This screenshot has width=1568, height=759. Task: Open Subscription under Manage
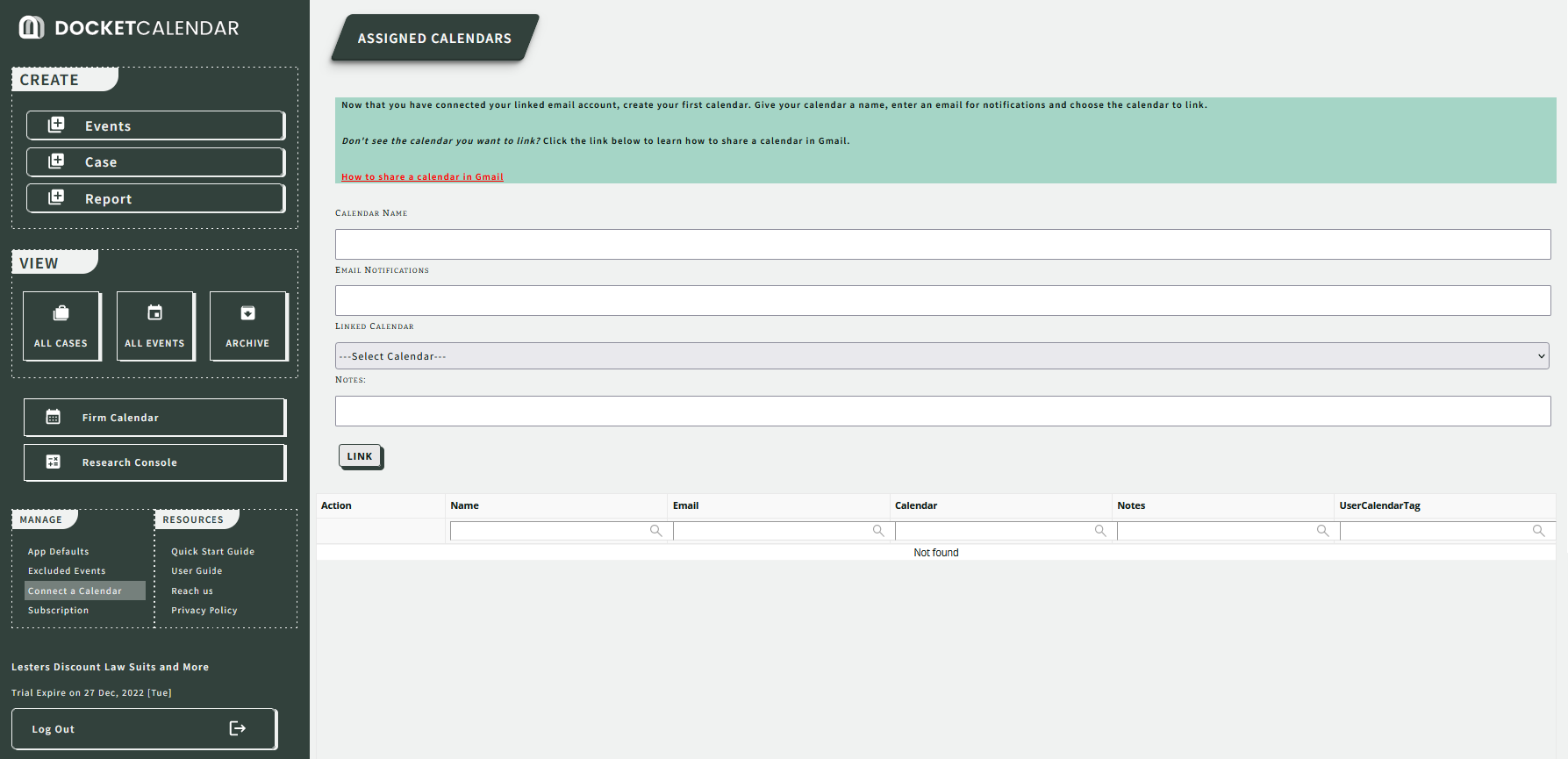pos(59,611)
